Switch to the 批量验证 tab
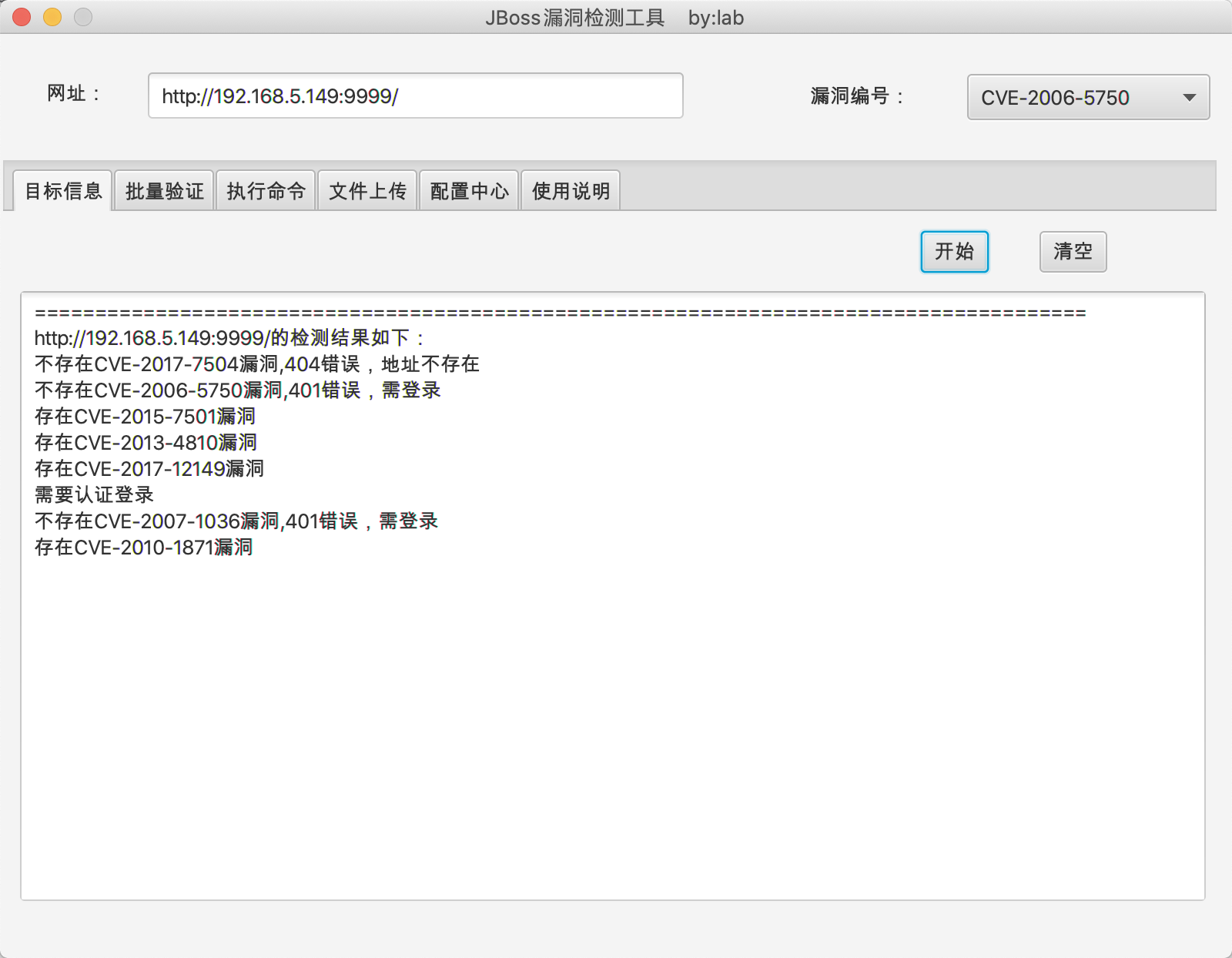 (164, 190)
